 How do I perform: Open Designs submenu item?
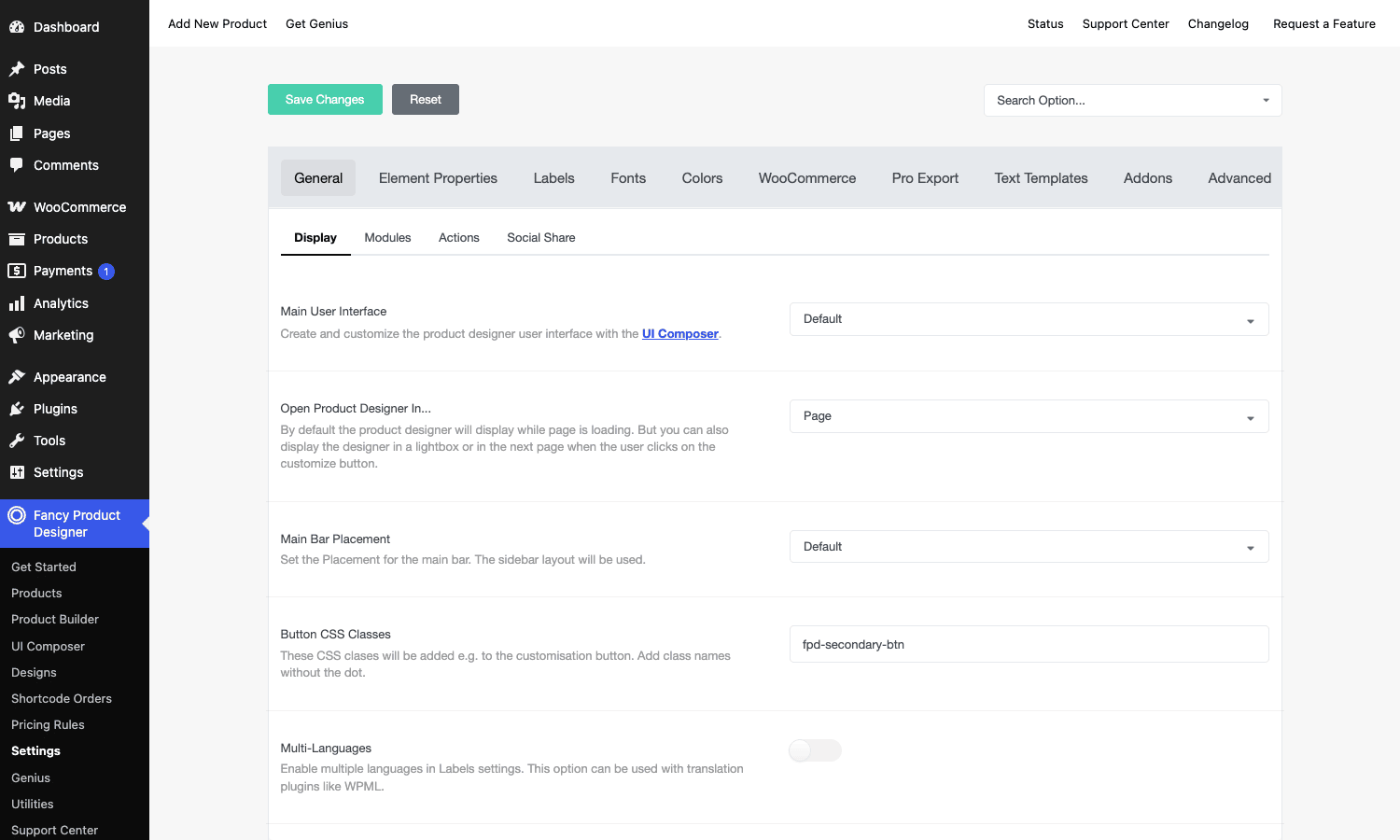[x=34, y=673]
